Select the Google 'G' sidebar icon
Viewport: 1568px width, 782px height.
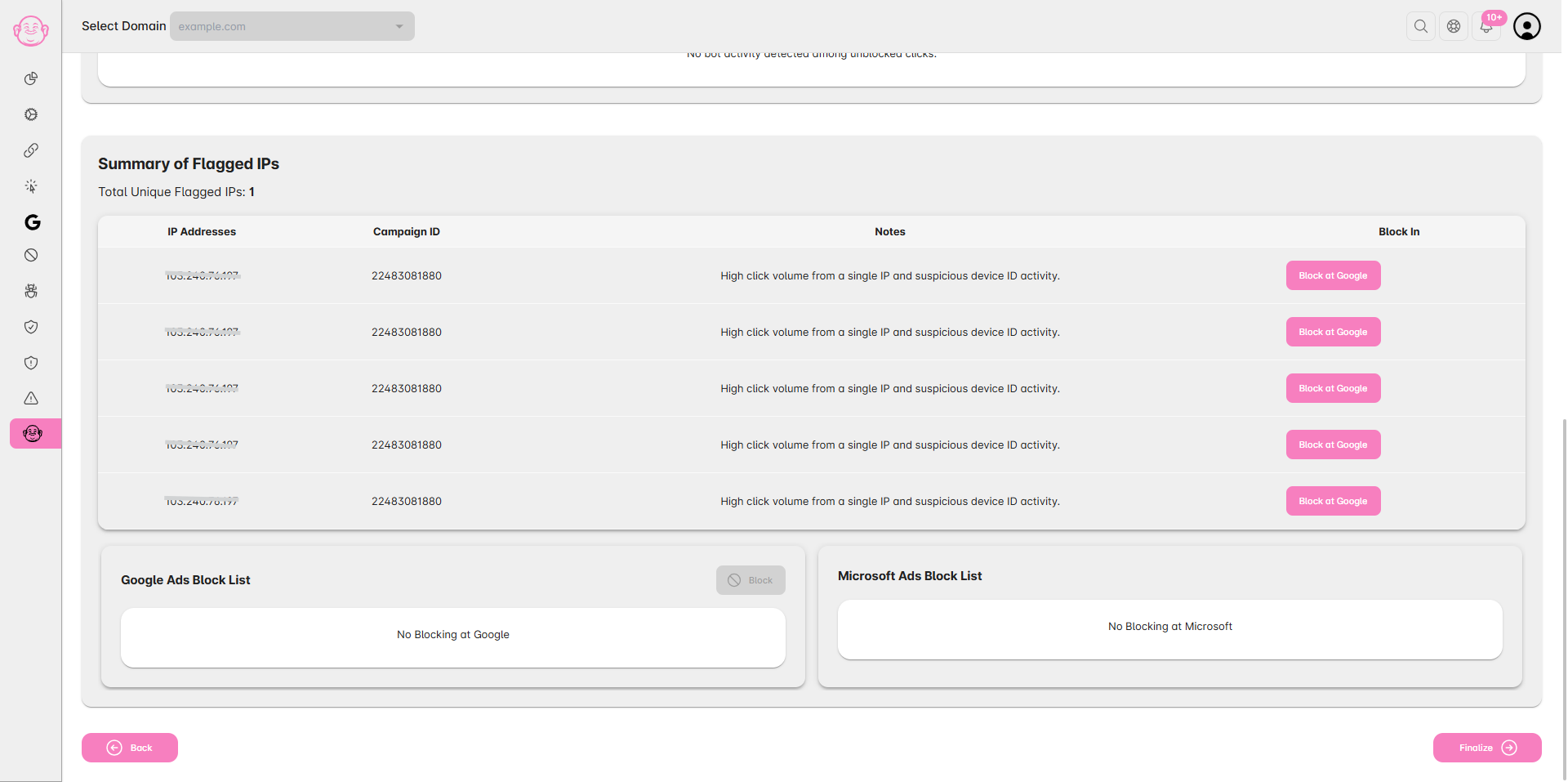click(x=32, y=222)
